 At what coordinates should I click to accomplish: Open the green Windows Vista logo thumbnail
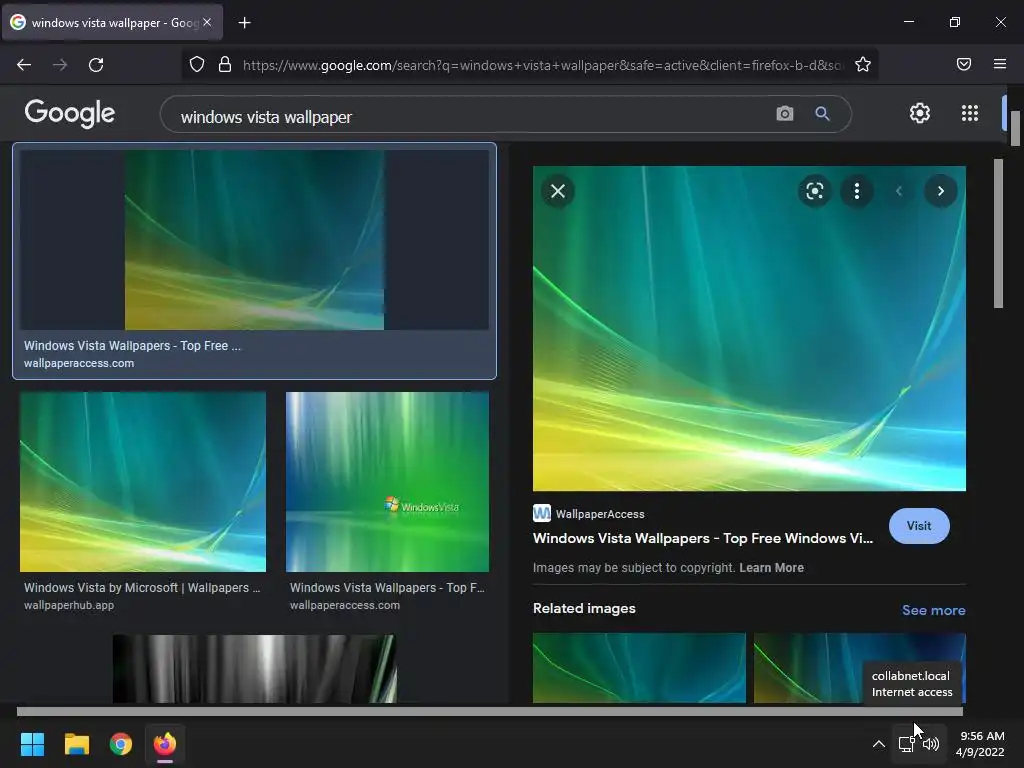pos(387,482)
